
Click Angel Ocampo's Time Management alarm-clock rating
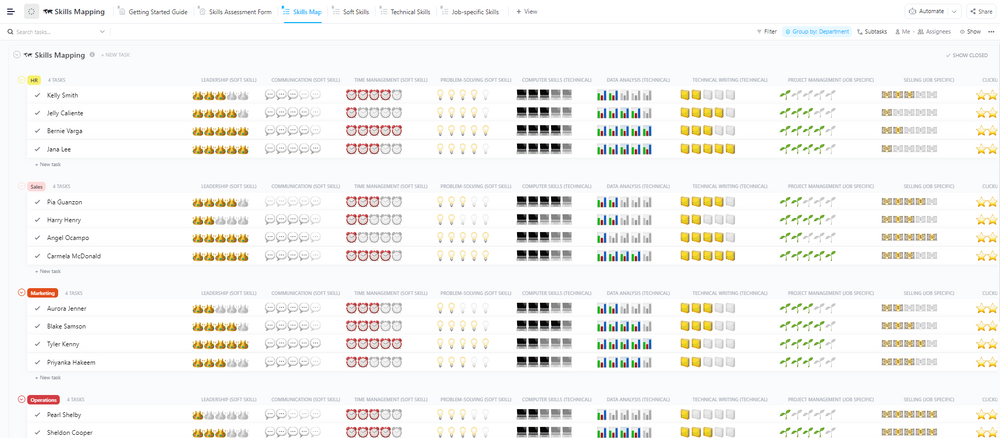click(x=374, y=238)
